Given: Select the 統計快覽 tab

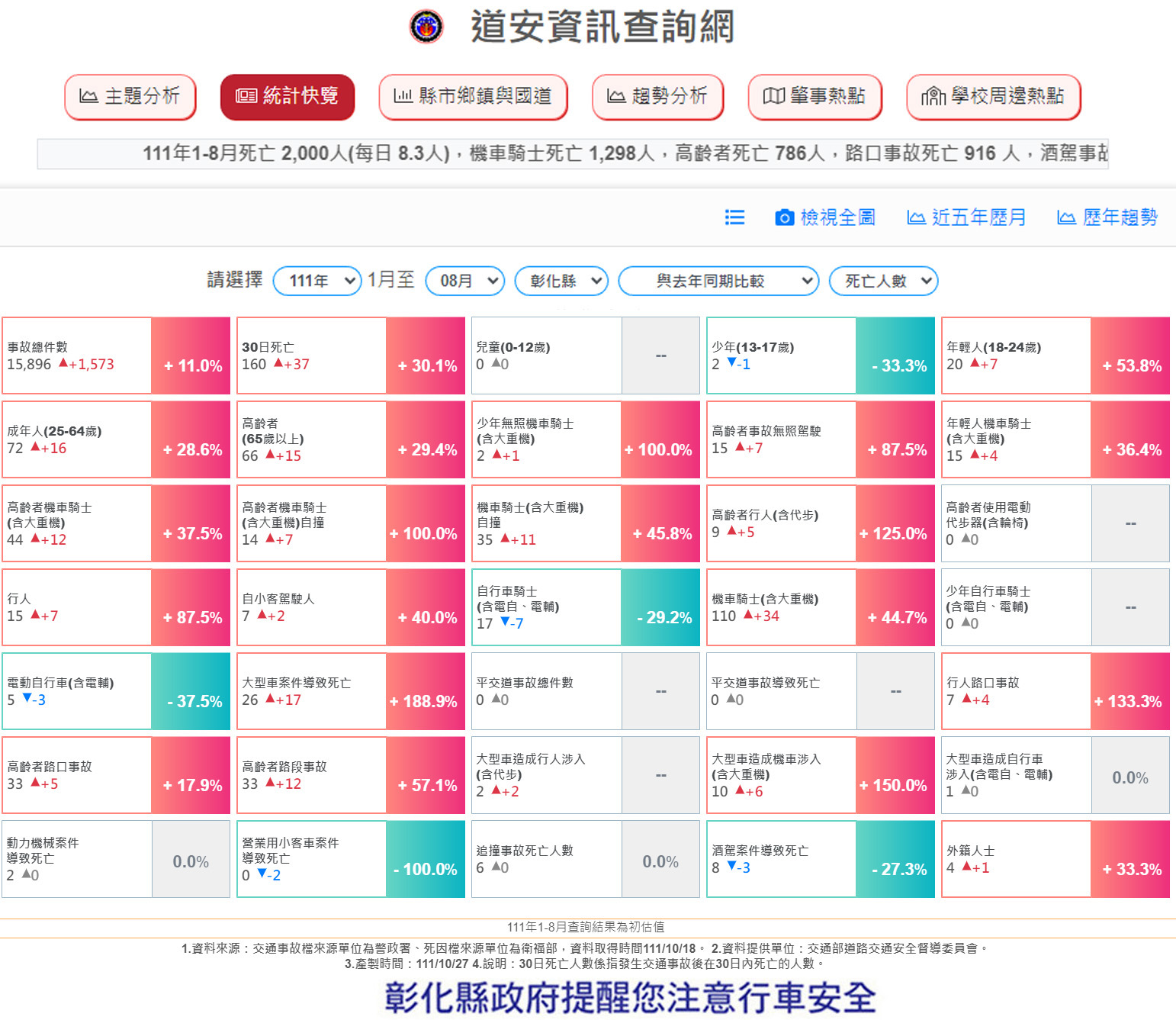Looking at the screenshot, I should 288,96.
